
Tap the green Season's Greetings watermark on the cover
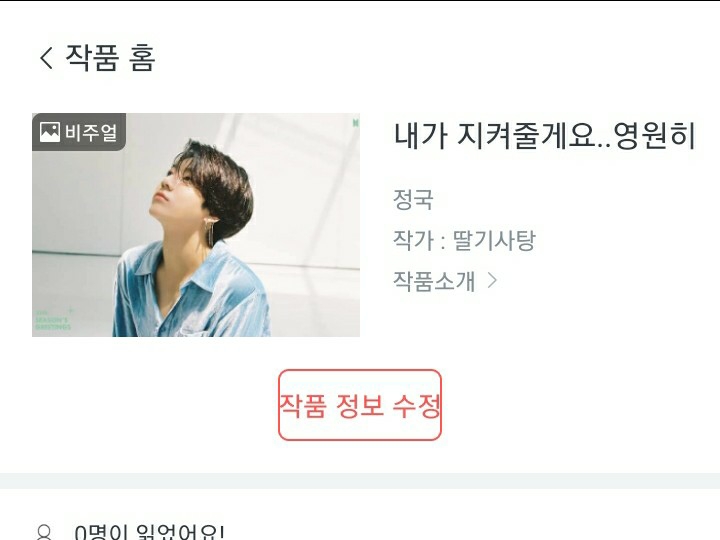click(x=53, y=320)
